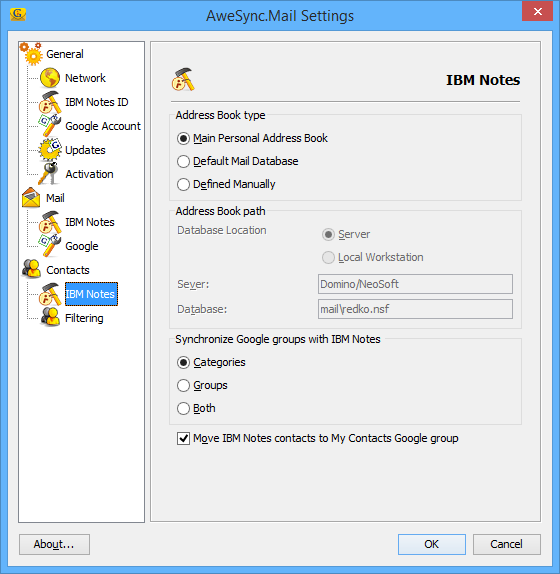Click the Cancel button
This screenshot has width=560, height=574.
[x=507, y=544]
